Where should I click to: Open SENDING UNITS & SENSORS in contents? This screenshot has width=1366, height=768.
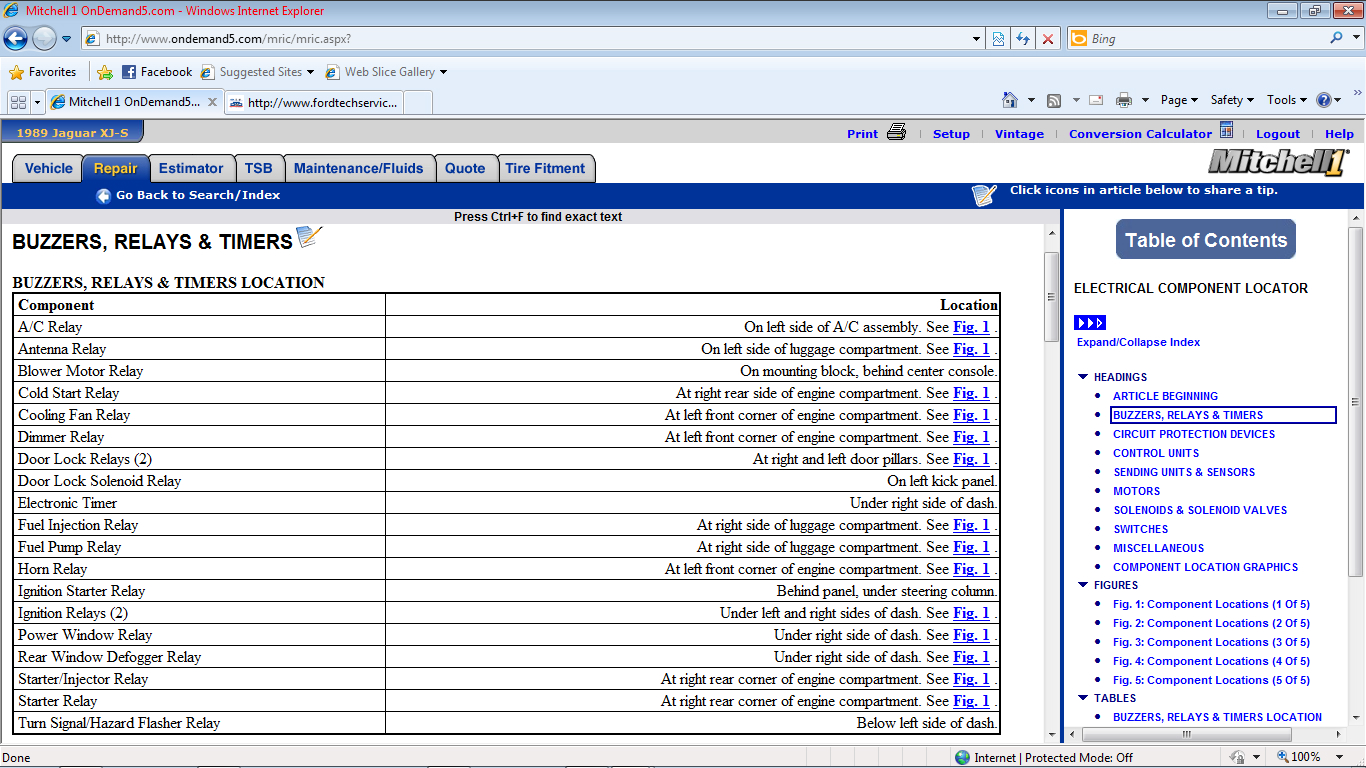click(1184, 472)
